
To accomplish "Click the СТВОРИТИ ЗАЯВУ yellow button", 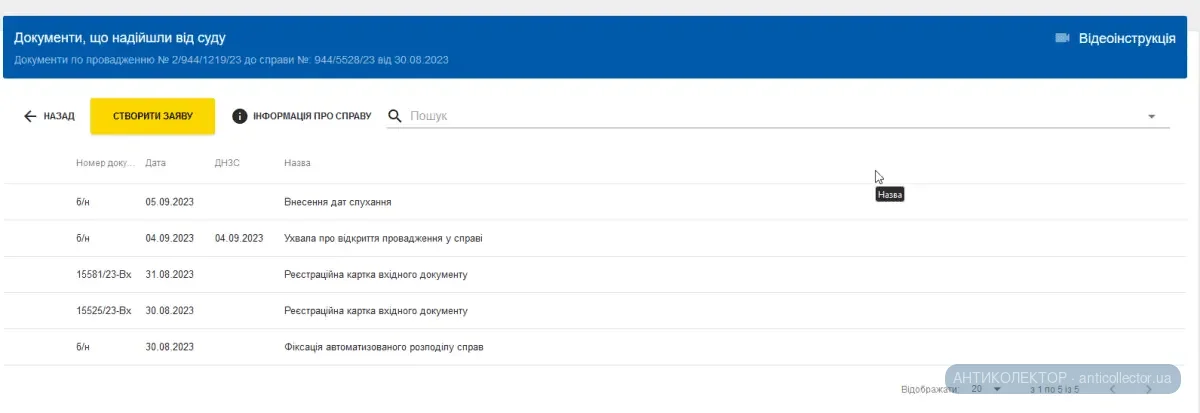I will pyautogui.click(x=153, y=116).
